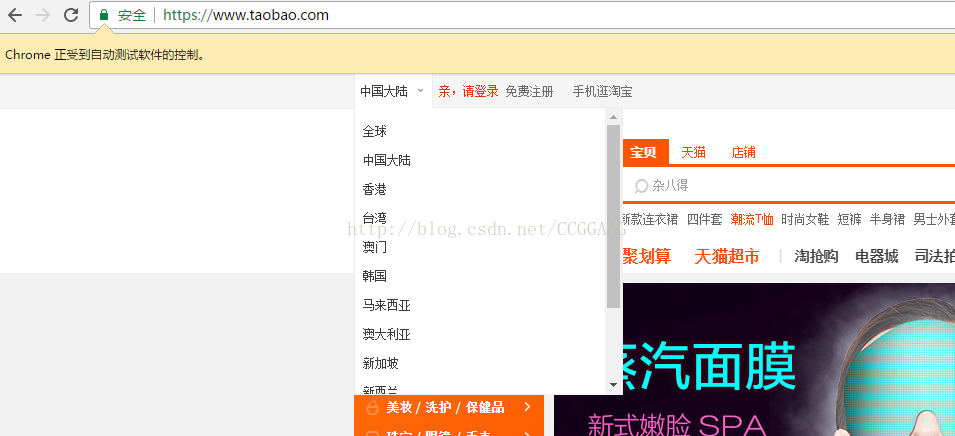Open the 四件套 hot search link
Image resolution: width=955 pixels, height=436 pixels.
[x=705, y=219]
